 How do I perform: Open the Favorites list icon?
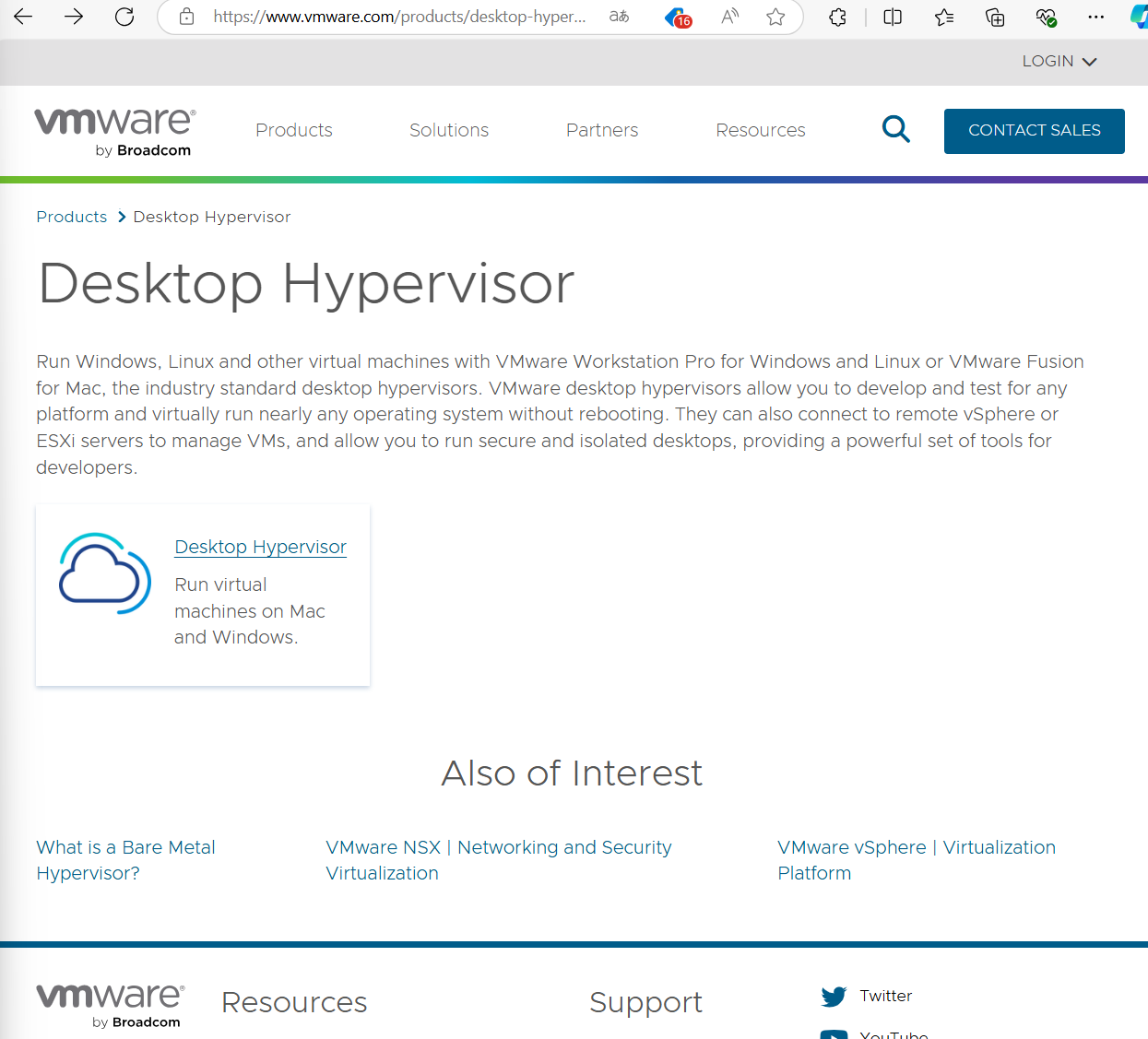(x=944, y=17)
